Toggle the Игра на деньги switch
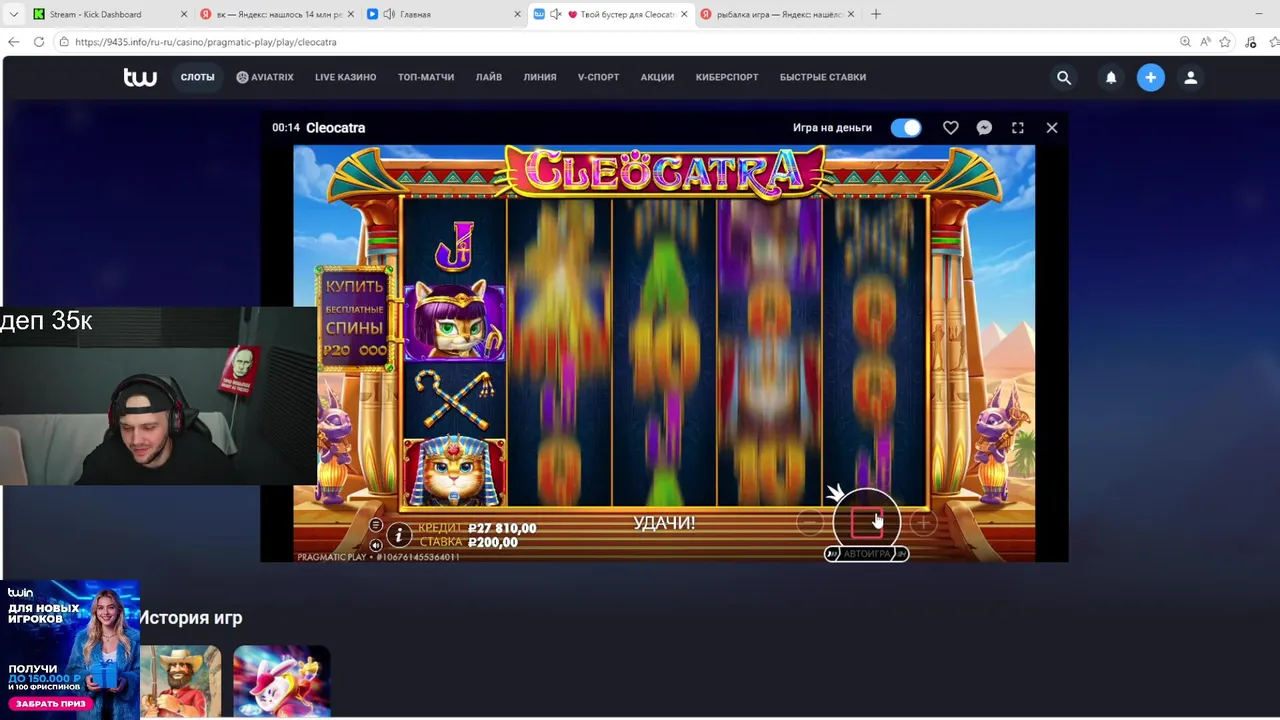This screenshot has width=1280, height=720. coord(906,128)
